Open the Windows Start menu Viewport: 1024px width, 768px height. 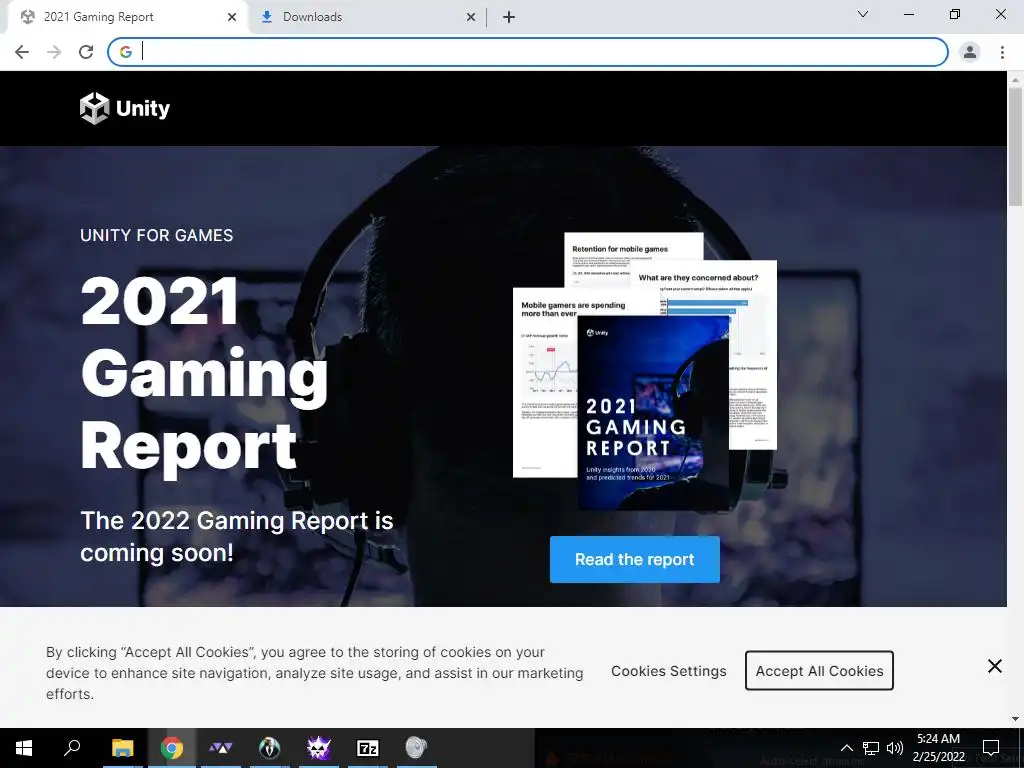[24, 748]
